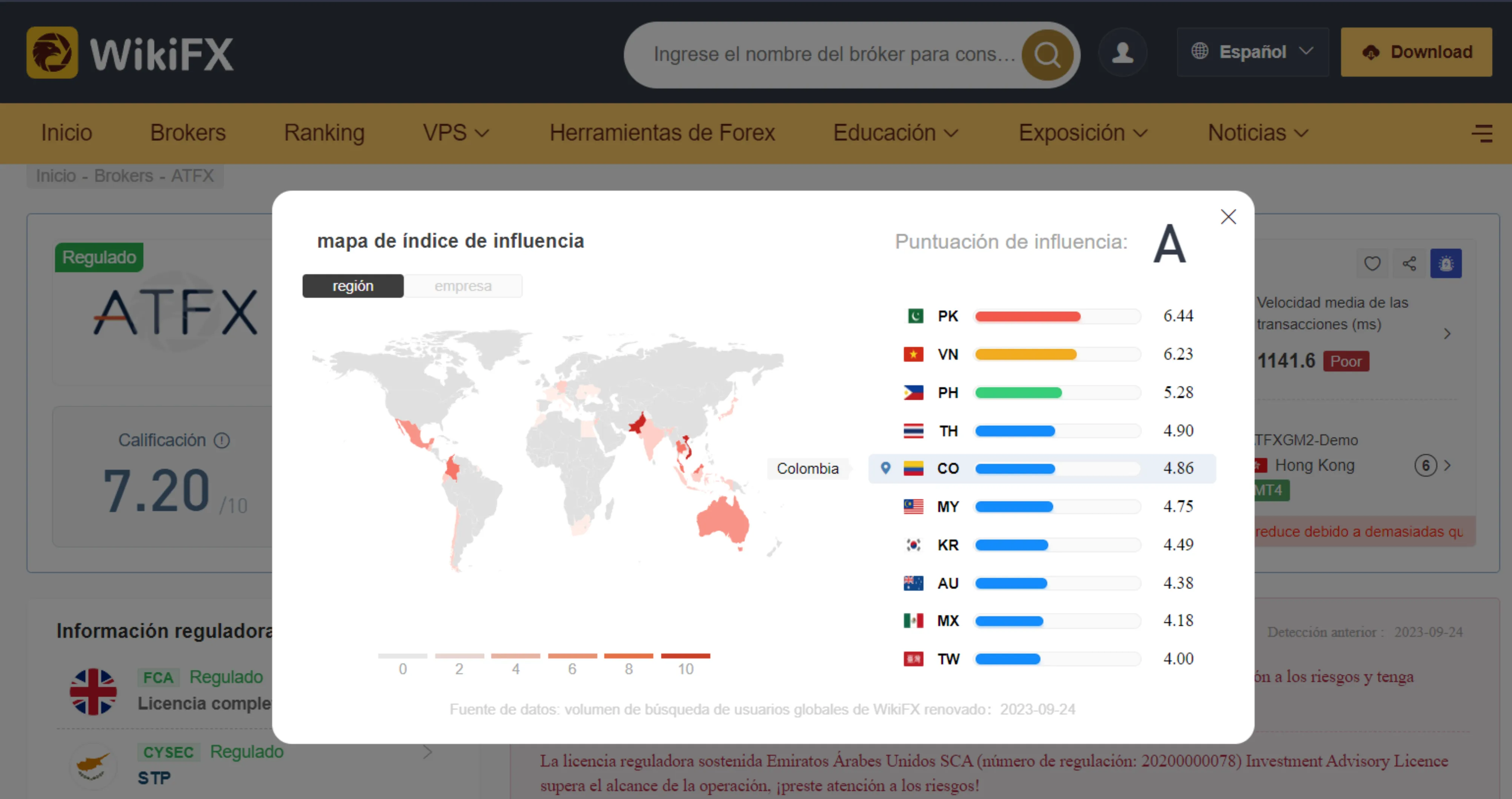Click the UK flag FCA icon

(x=93, y=691)
